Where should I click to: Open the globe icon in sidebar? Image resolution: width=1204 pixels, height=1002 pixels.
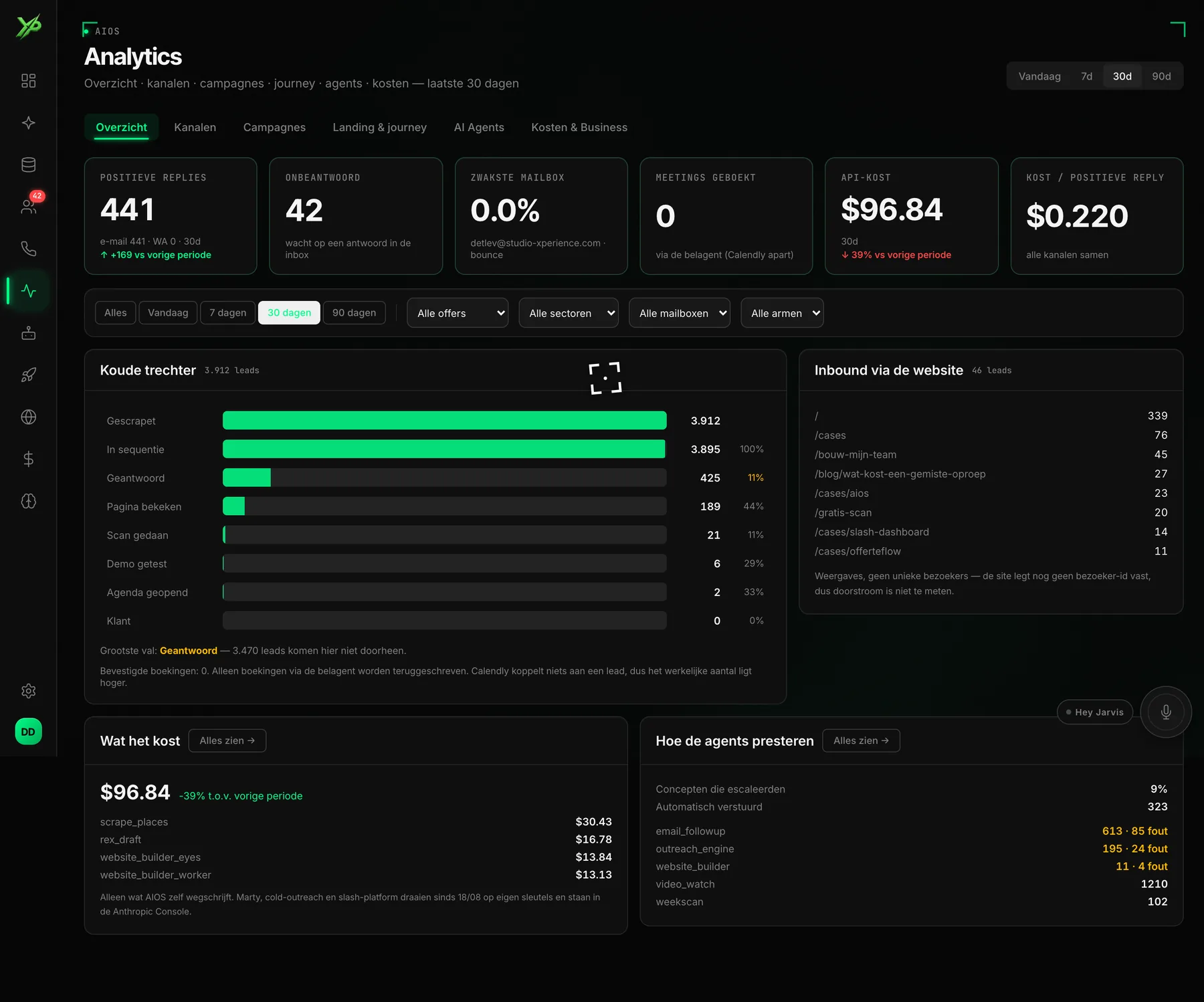28,417
